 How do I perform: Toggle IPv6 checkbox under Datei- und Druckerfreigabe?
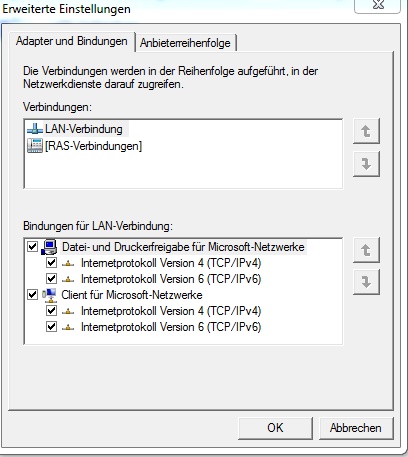coord(51,279)
